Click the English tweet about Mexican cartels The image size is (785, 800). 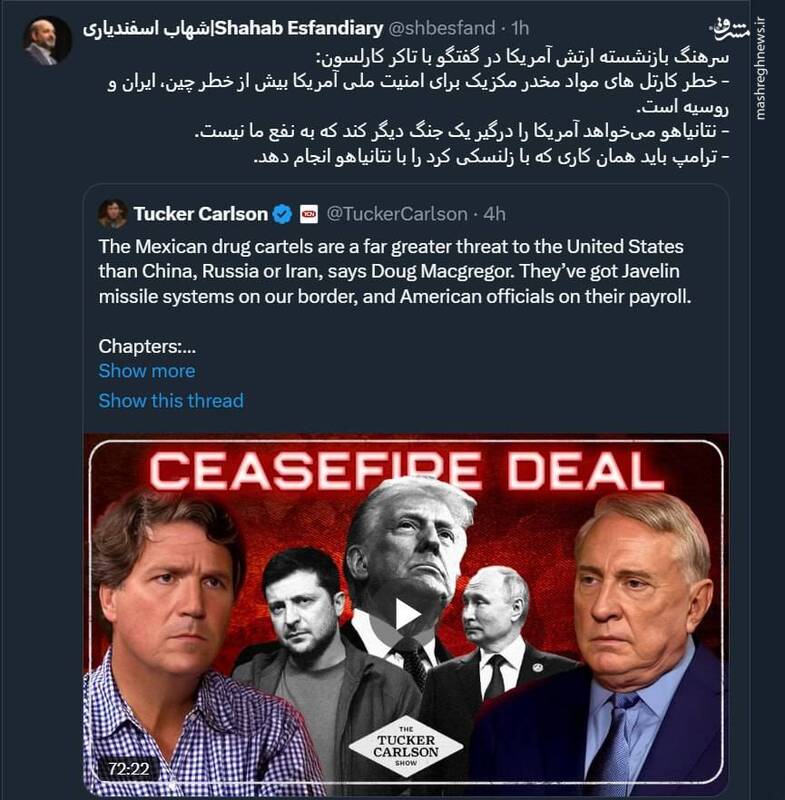coord(400,263)
